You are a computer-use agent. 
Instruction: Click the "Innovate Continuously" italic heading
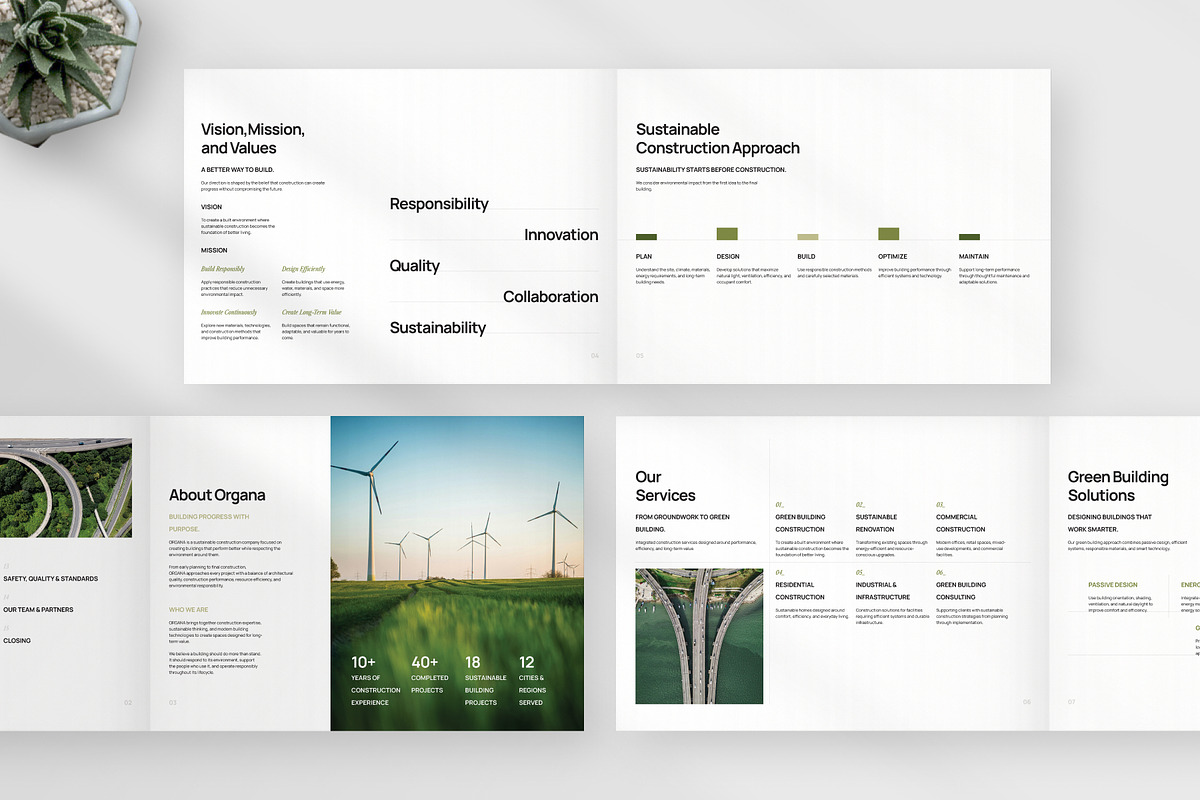coord(229,312)
